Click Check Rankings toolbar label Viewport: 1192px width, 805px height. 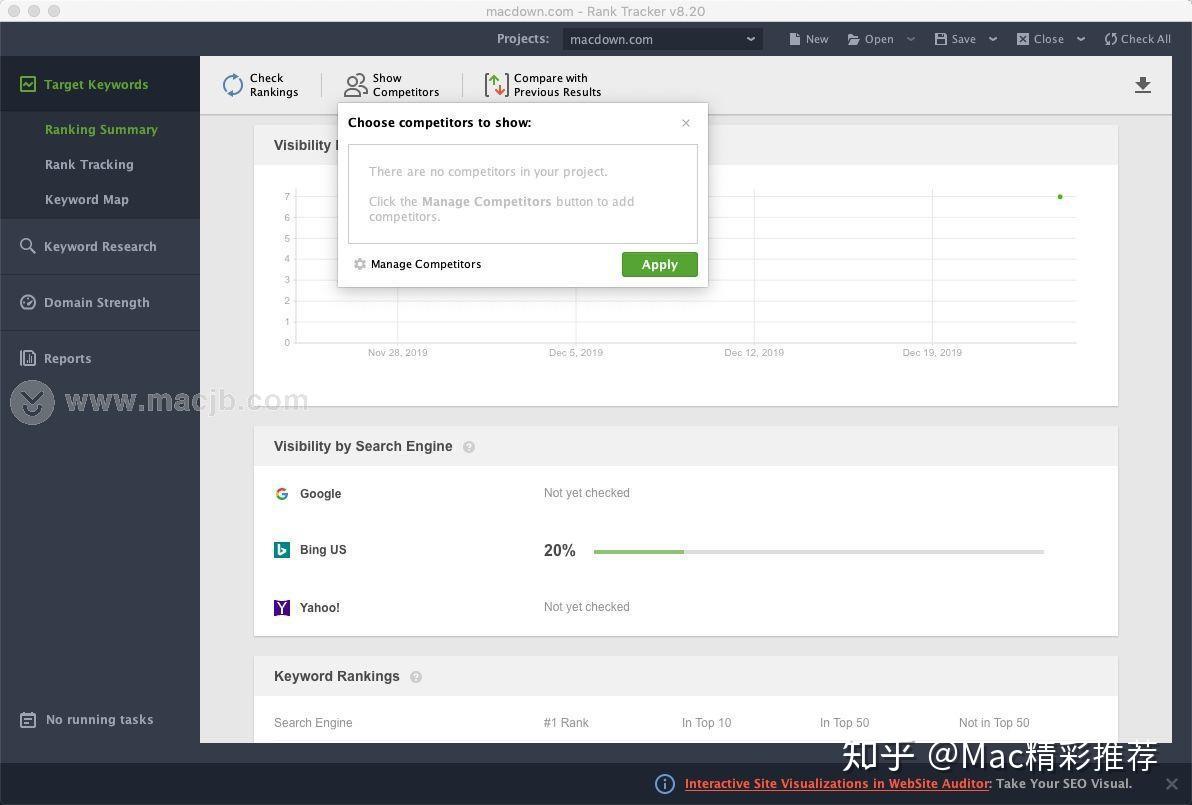pyautogui.click(x=274, y=84)
